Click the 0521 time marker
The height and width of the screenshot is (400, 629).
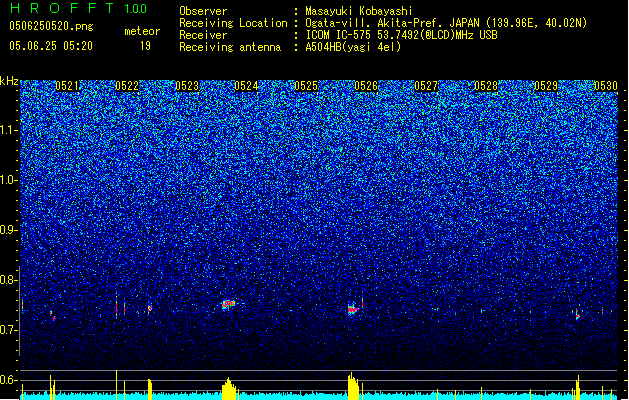pos(67,86)
